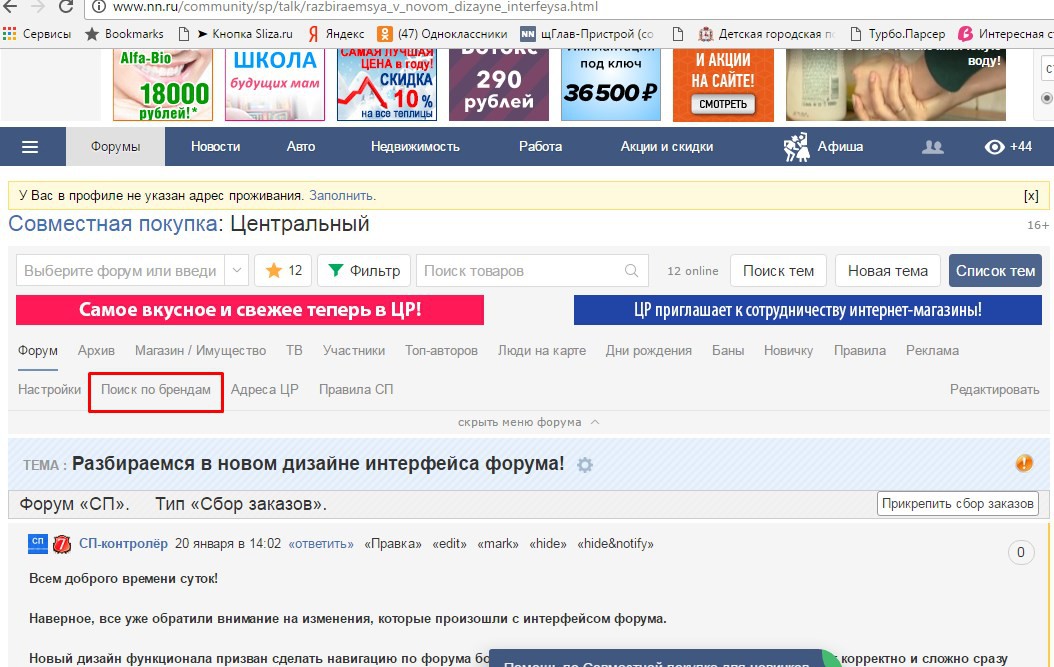Open Настройки in the forum menu
The width and height of the screenshot is (1054, 667).
coord(49,389)
